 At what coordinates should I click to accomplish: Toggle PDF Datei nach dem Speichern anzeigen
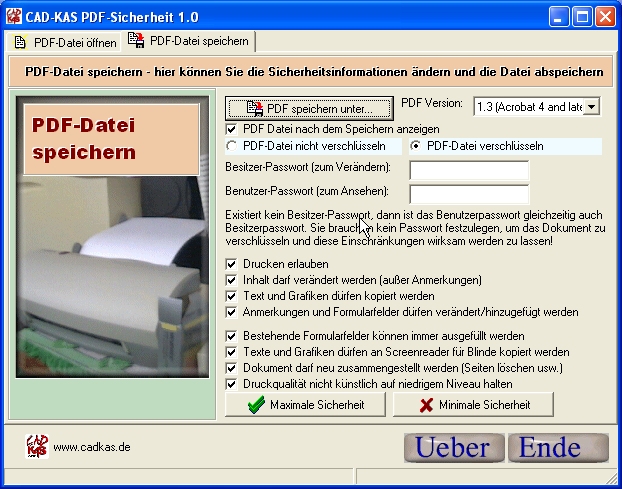click(x=232, y=129)
